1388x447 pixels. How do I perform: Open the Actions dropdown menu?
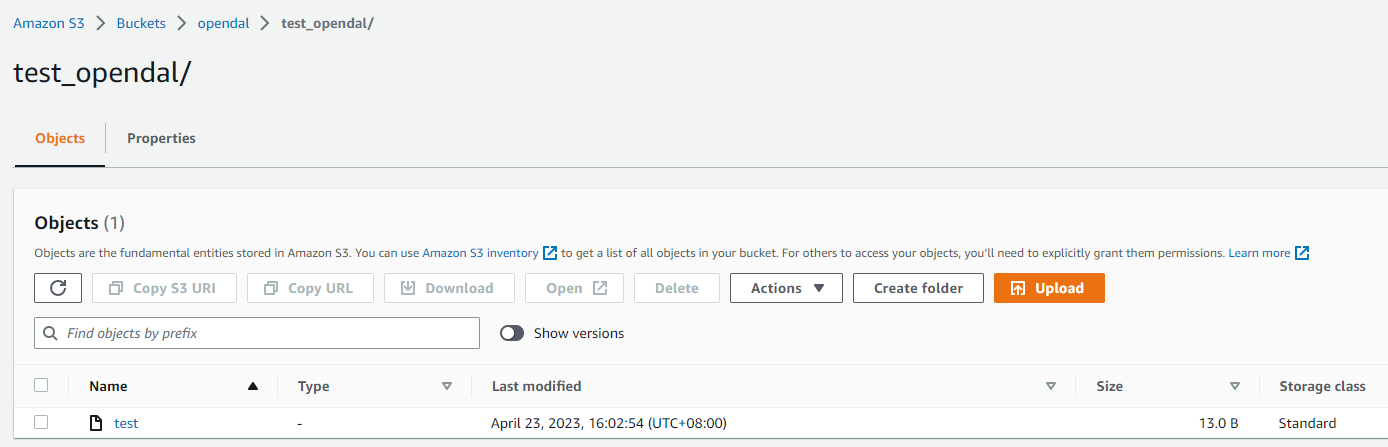tap(786, 288)
